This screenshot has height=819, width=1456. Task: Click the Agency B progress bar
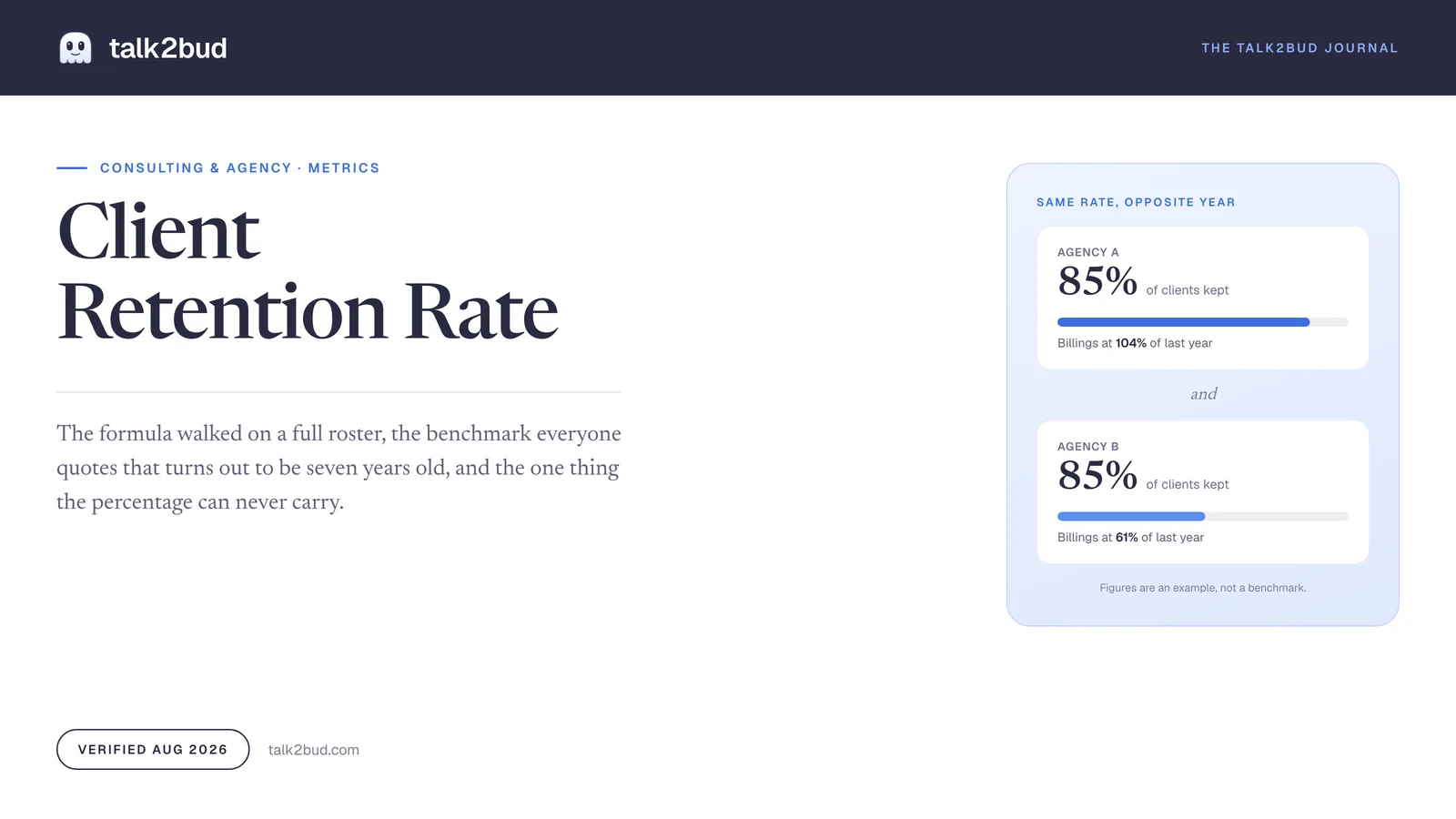tap(1202, 516)
